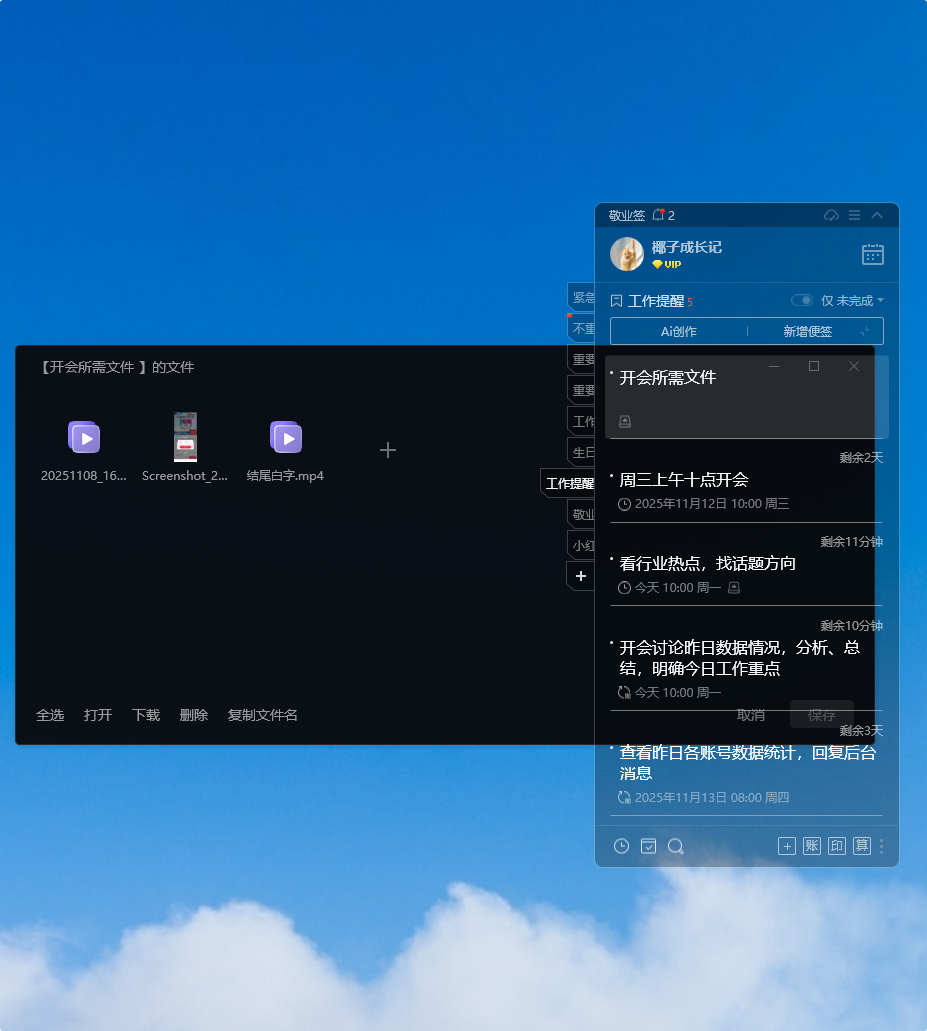
Task: Open the 仅 未完成 filter dropdown arrow
Action: tap(880, 300)
